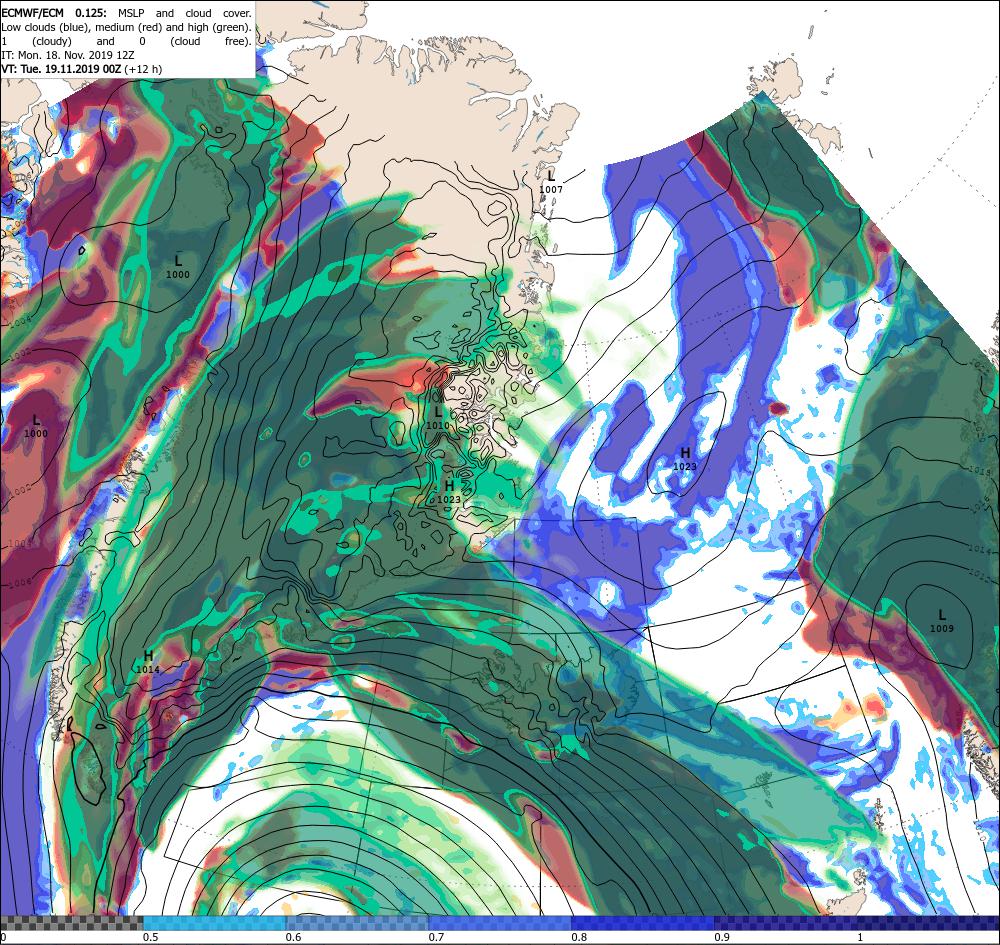Viewport: 1000px width, 945px height.
Task: Click the '1' colorbar tick label
Action: (860, 937)
